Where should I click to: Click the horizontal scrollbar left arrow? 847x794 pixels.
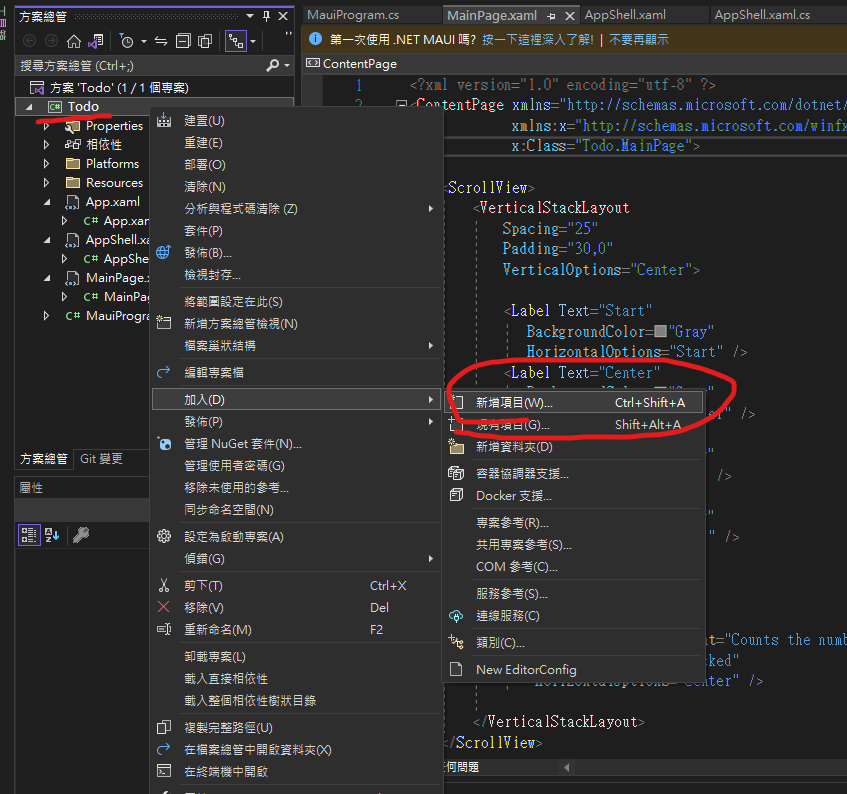tap(566, 768)
